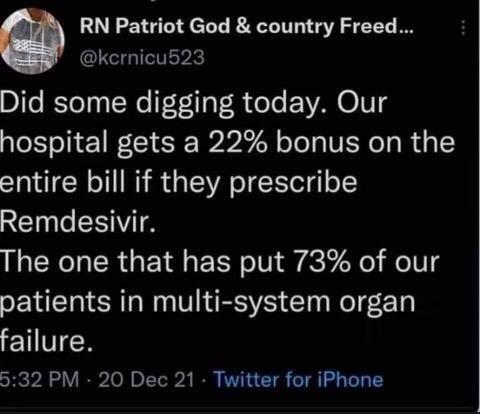This screenshot has width=480, height=414.
Task: Select the 5:32 PM timestamp
Action: 40,379
